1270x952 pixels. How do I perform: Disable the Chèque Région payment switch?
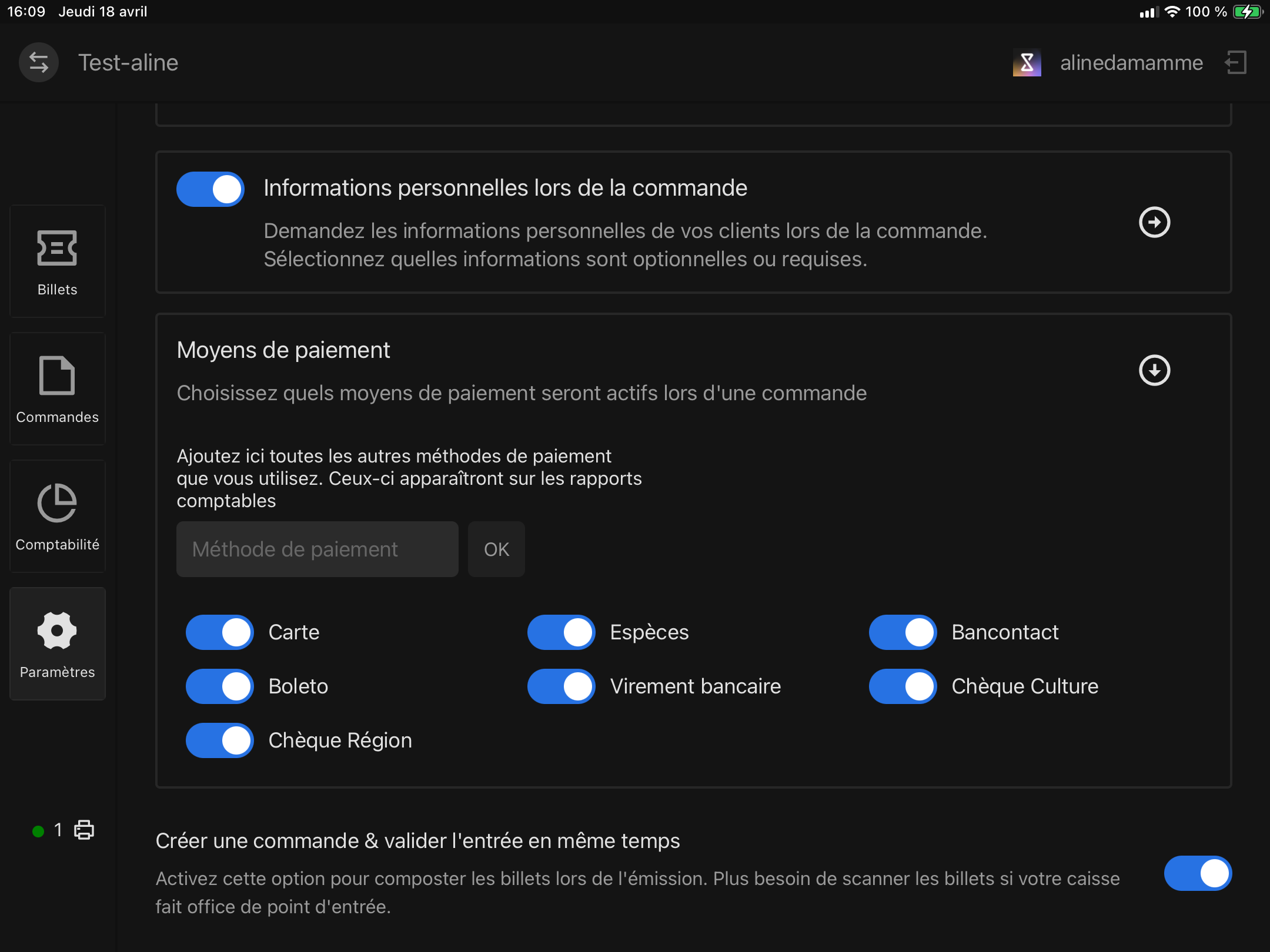point(220,740)
